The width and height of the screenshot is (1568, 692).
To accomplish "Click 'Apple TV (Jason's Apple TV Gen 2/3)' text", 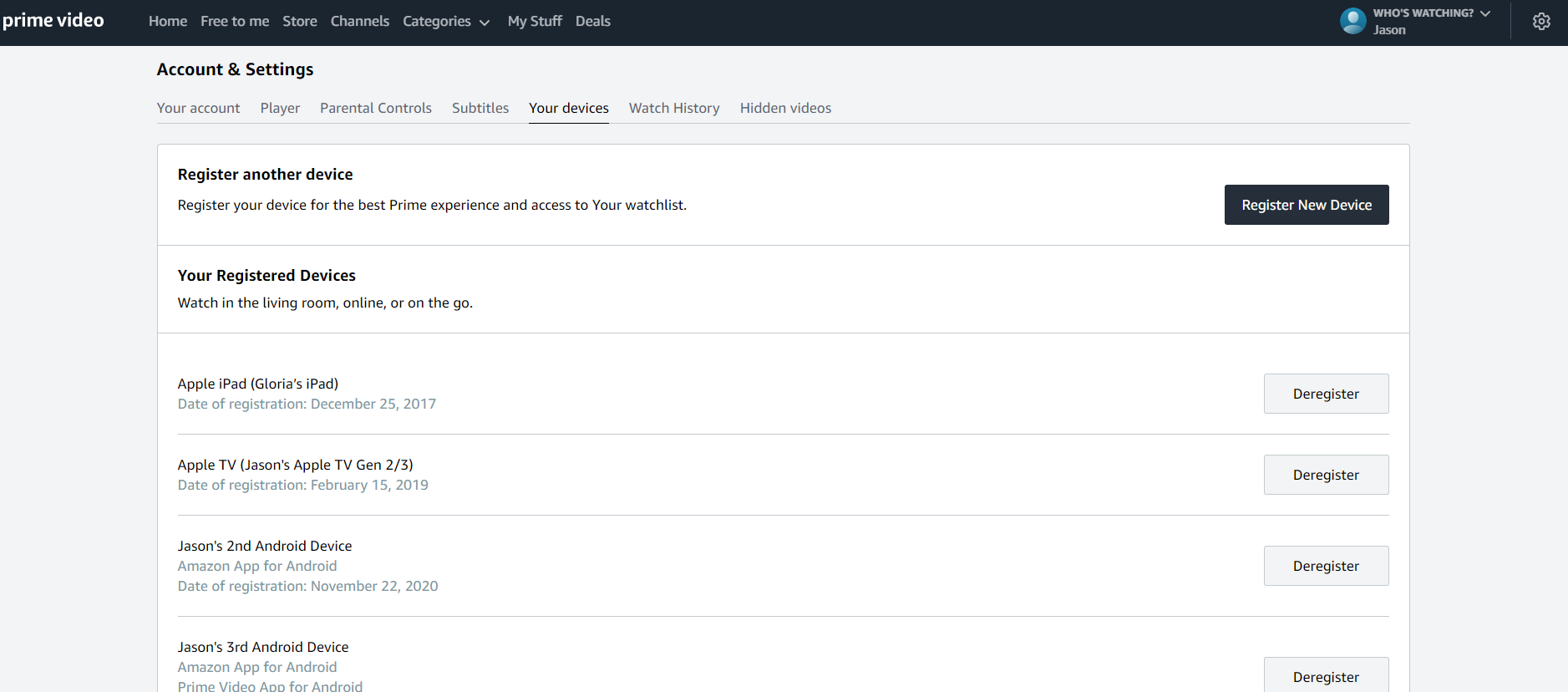I will coord(296,465).
